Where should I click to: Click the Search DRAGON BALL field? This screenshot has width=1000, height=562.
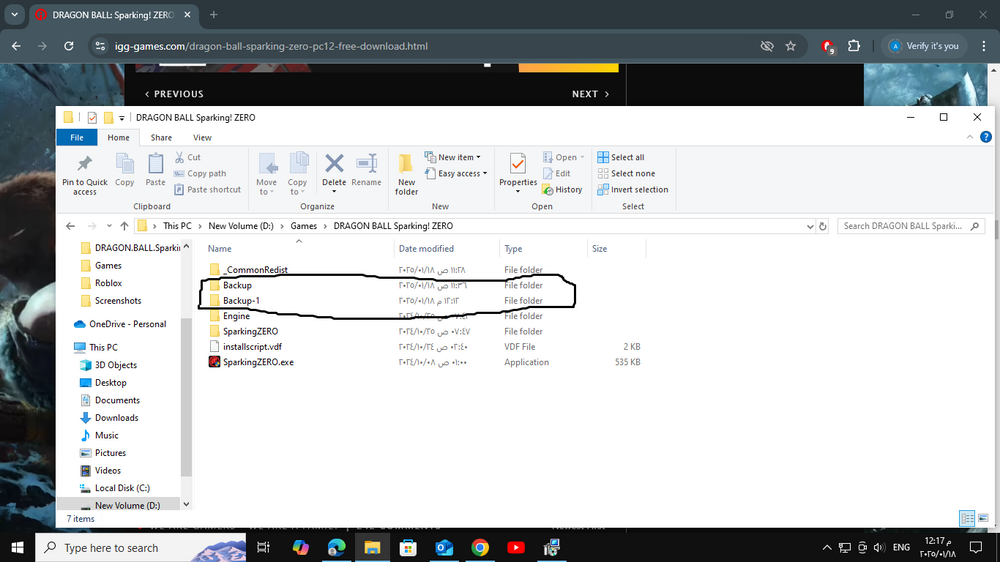point(911,226)
